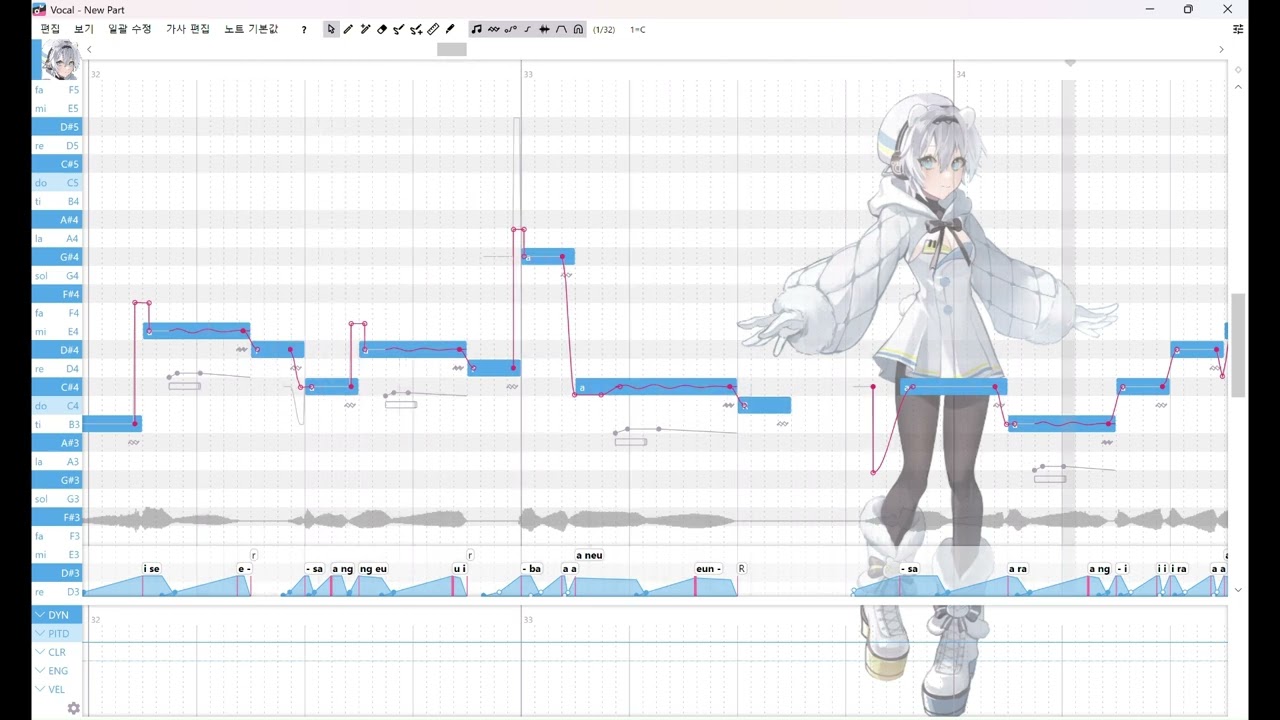This screenshot has height=720, width=1280.
Task: Click the bar 34 marker on timeline
Action: coord(961,74)
